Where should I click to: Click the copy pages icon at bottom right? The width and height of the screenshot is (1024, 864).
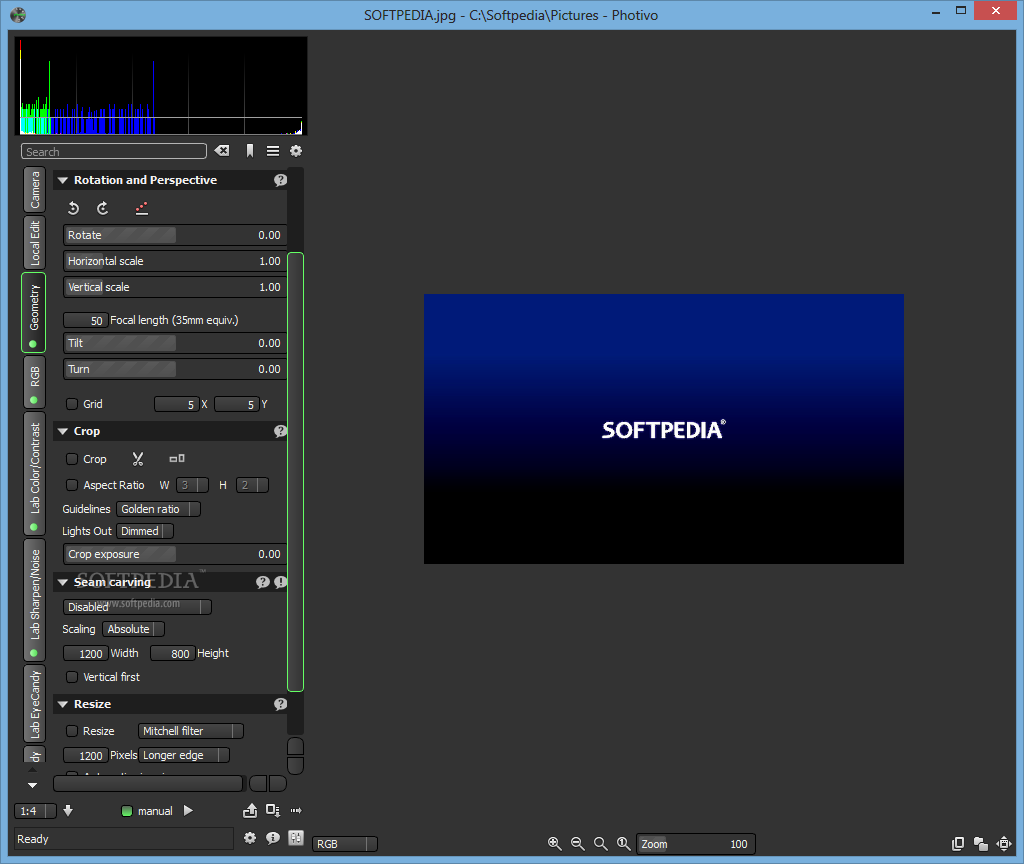click(958, 844)
